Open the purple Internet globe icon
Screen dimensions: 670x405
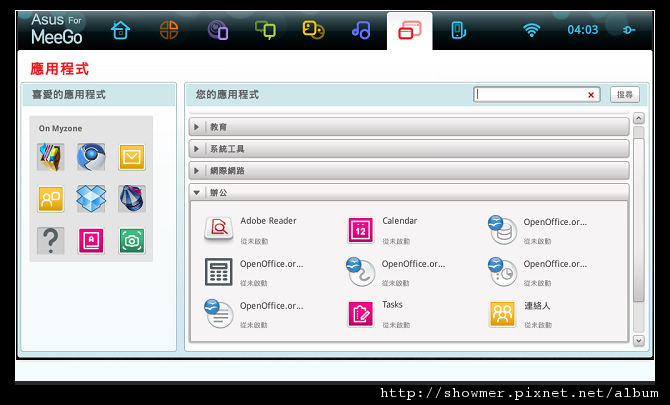tap(218, 30)
